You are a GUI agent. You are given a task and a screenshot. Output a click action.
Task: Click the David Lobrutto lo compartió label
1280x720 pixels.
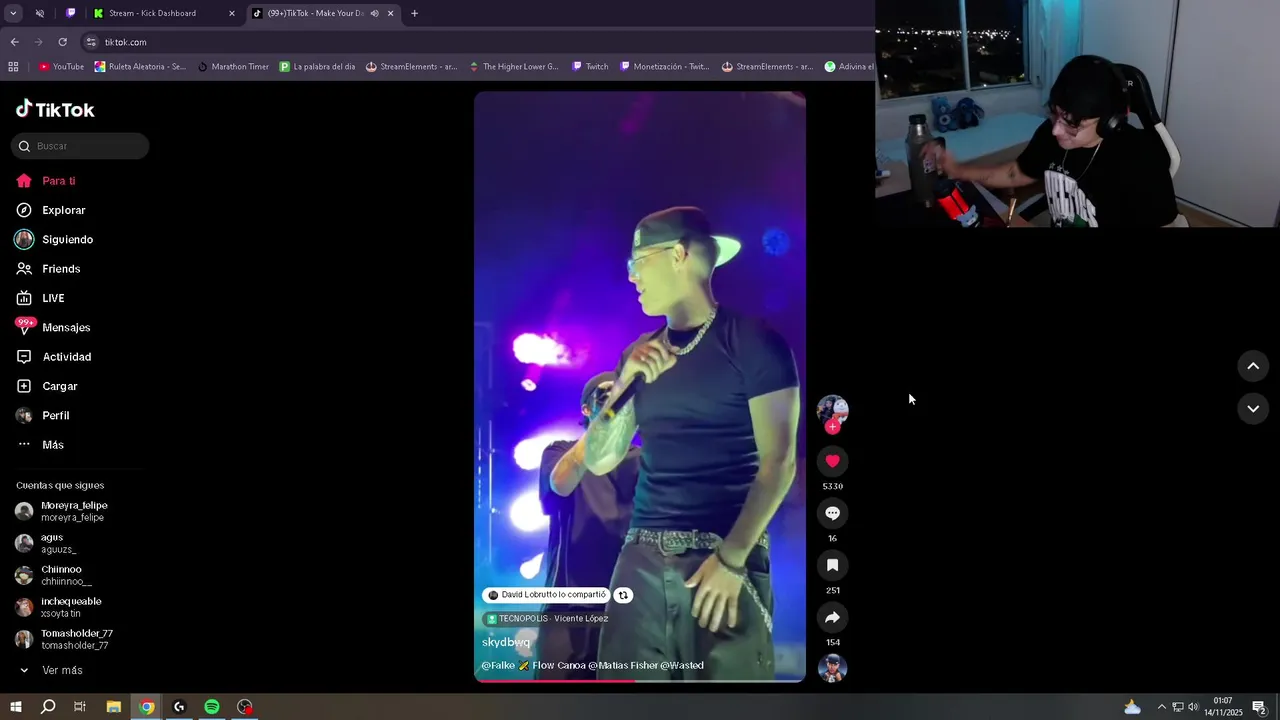tap(547, 595)
